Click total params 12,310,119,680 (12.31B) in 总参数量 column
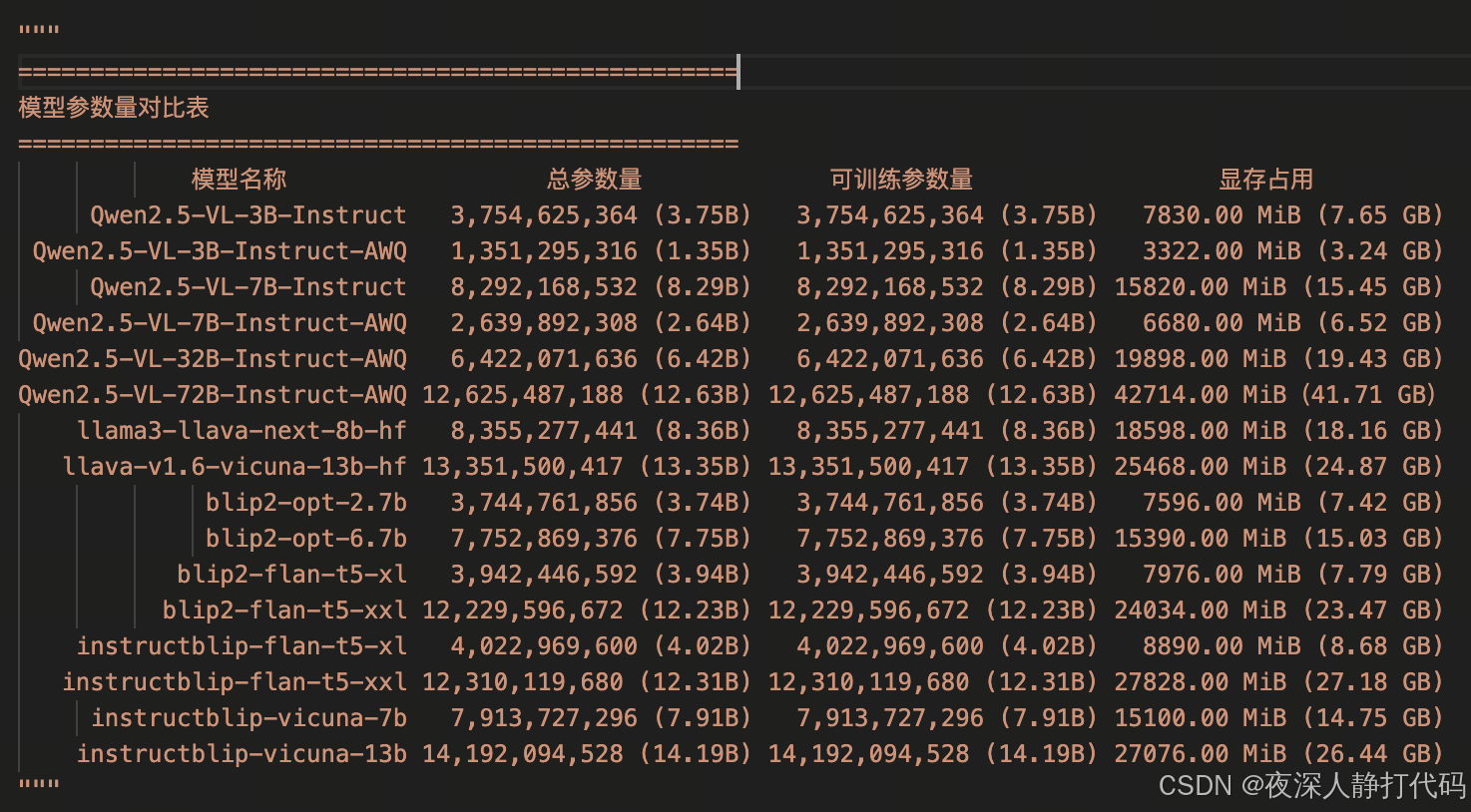Image resolution: width=1471 pixels, height=812 pixels. point(587,682)
